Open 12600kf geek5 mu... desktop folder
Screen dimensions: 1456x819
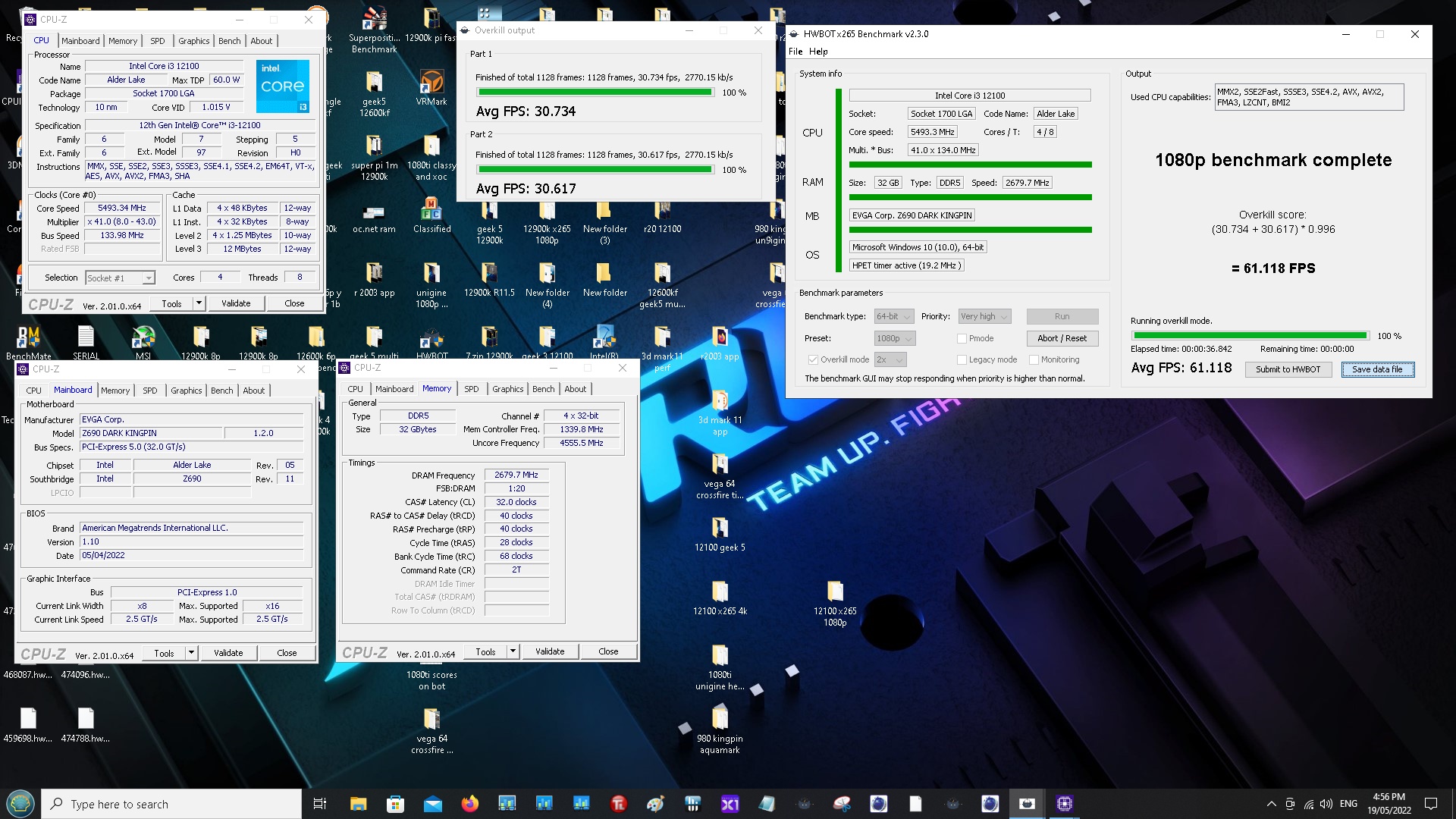click(662, 285)
